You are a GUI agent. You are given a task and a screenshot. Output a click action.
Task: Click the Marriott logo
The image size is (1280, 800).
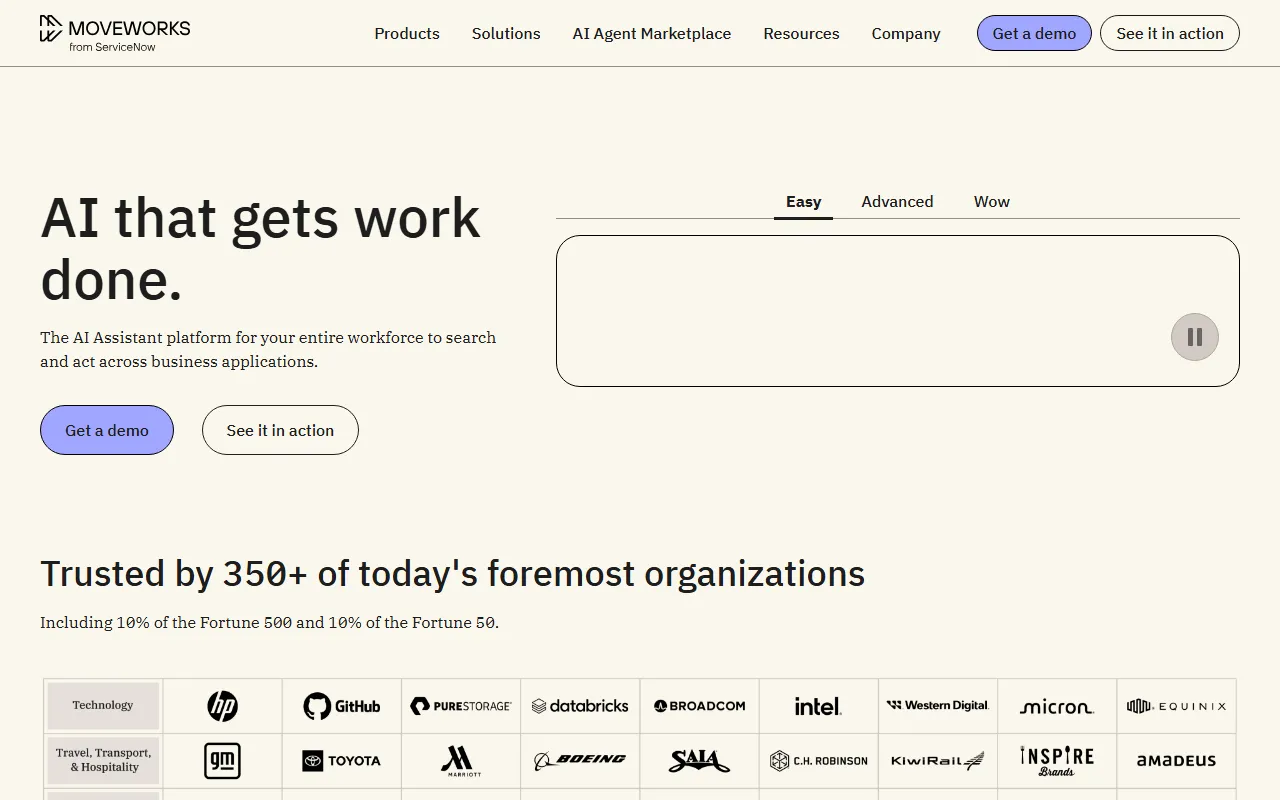coord(461,760)
